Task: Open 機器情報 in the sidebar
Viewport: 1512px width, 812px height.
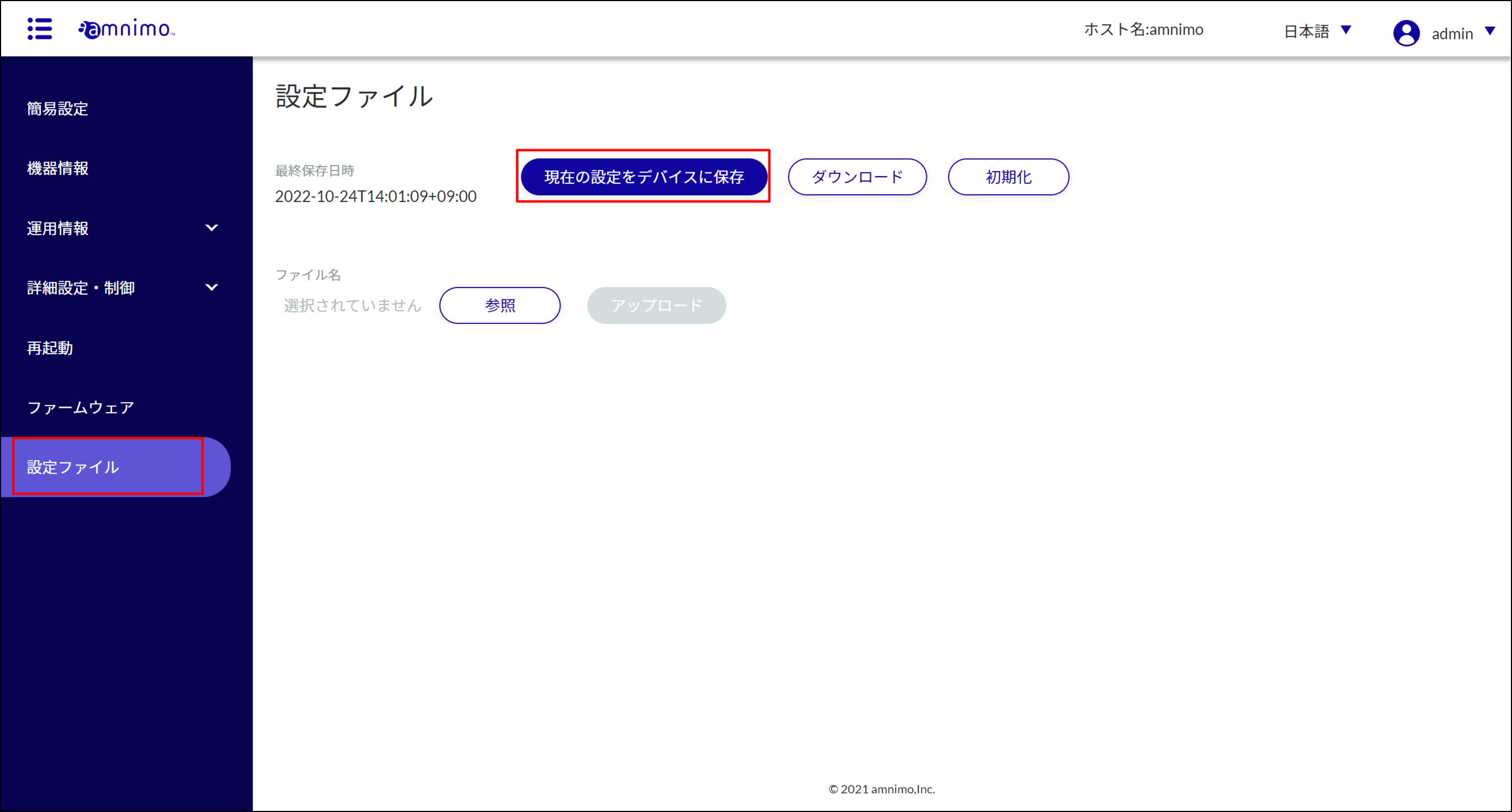Action: [57, 168]
